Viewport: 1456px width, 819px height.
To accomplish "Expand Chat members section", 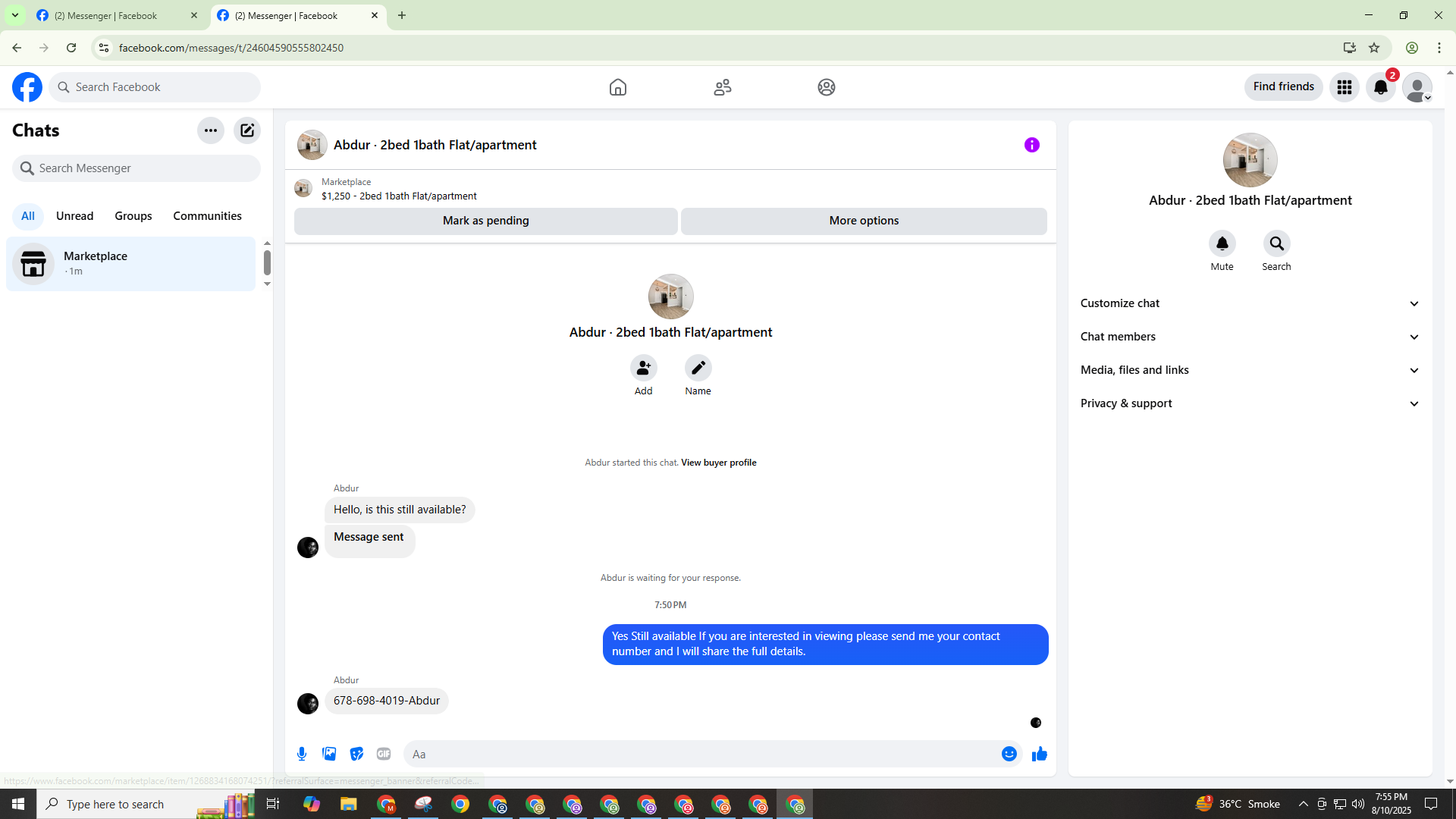I will (1250, 337).
